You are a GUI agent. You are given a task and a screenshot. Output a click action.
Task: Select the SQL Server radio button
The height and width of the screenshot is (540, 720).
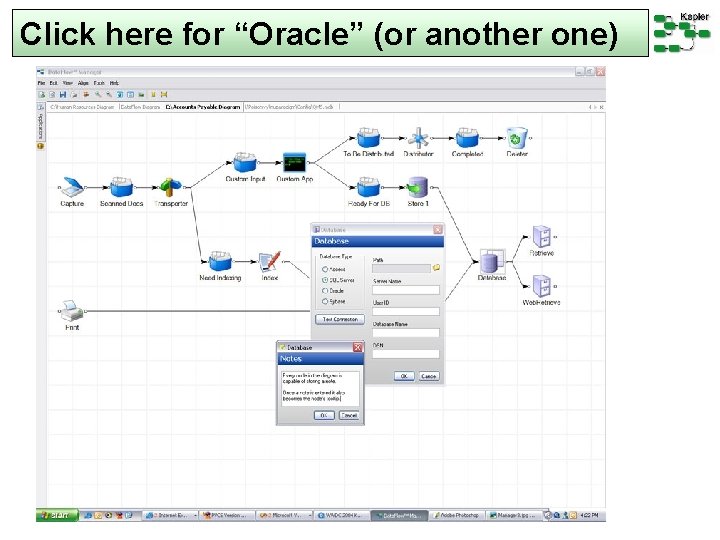(x=325, y=280)
